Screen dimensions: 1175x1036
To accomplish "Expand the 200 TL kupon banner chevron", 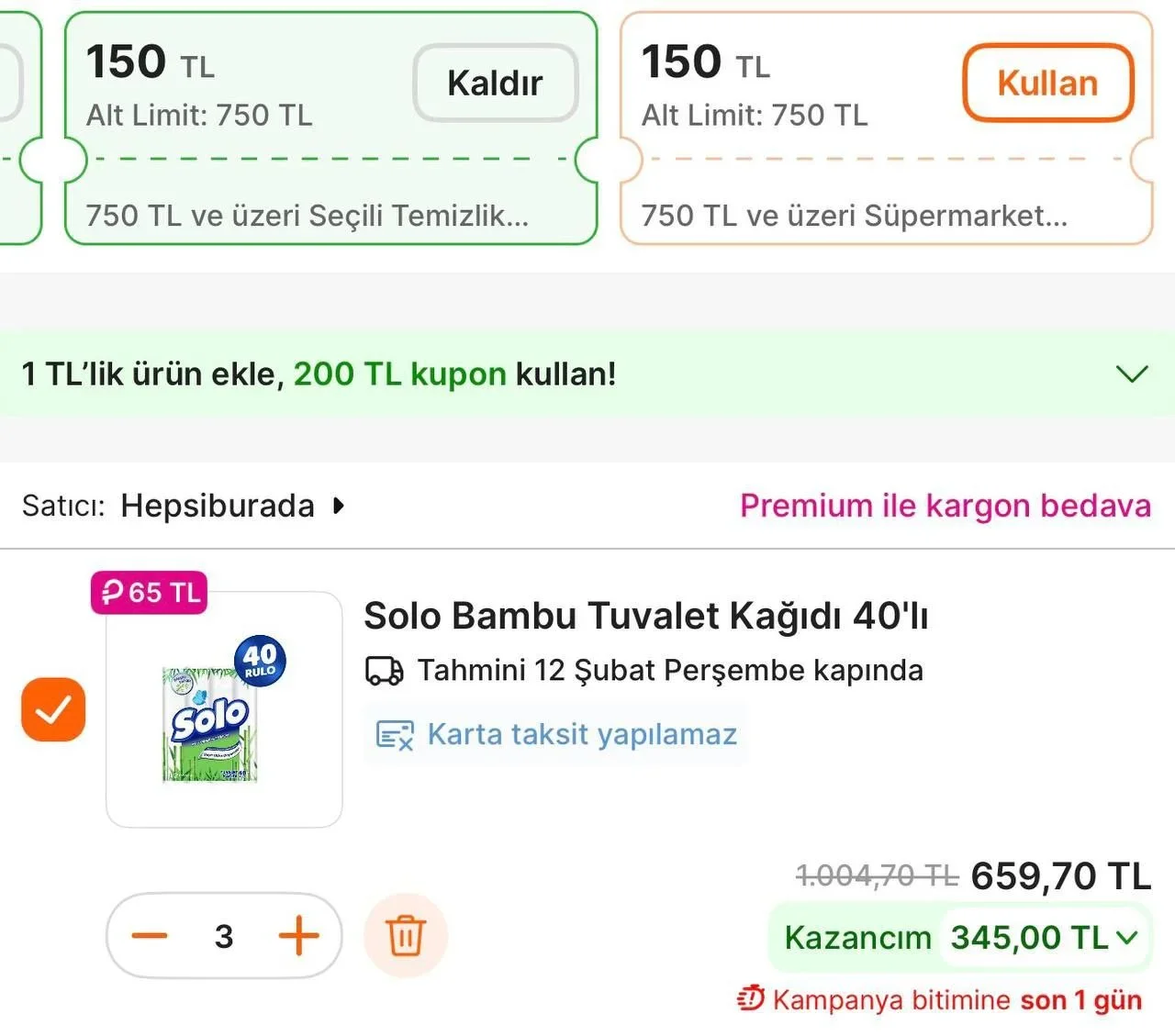I will click(1131, 374).
